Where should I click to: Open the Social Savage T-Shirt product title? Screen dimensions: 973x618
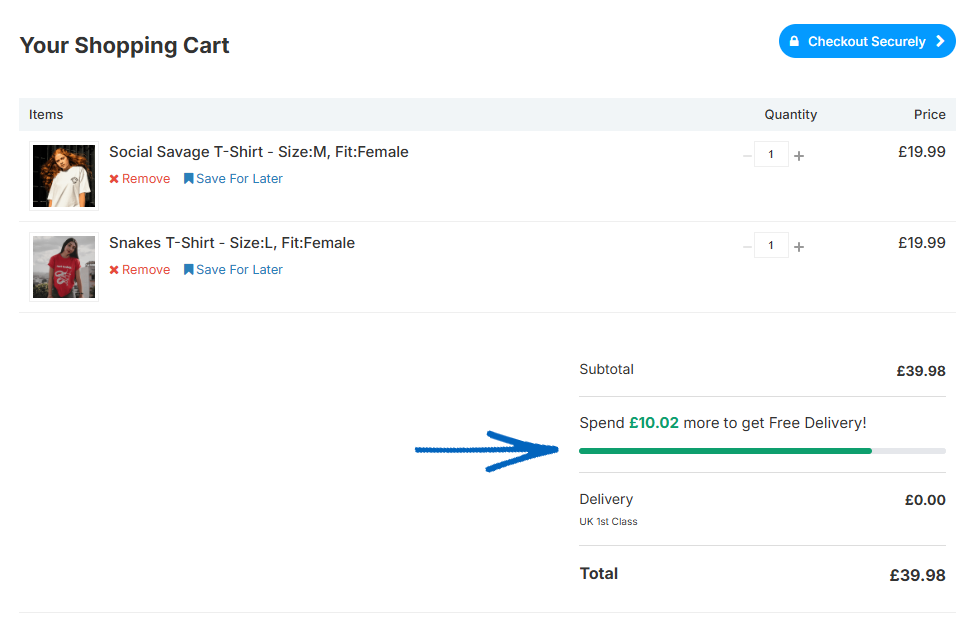tap(258, 152)
